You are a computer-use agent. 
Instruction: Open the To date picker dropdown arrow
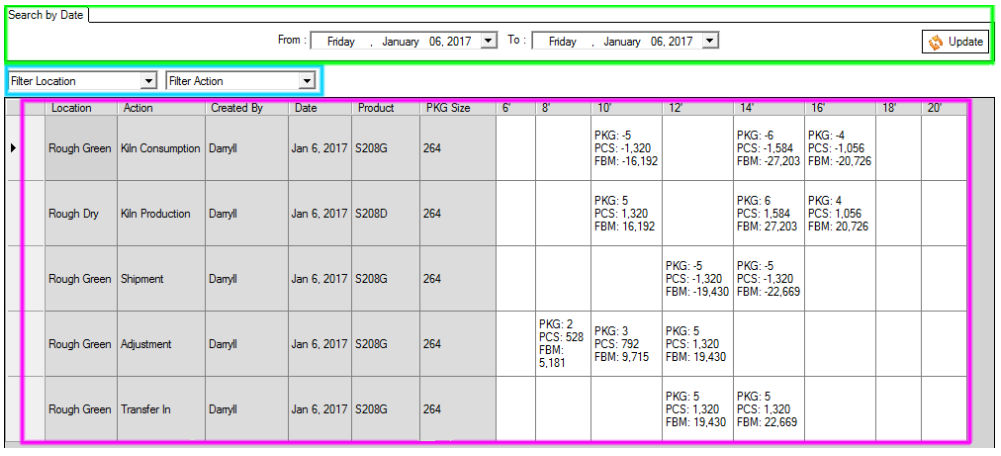710,41
